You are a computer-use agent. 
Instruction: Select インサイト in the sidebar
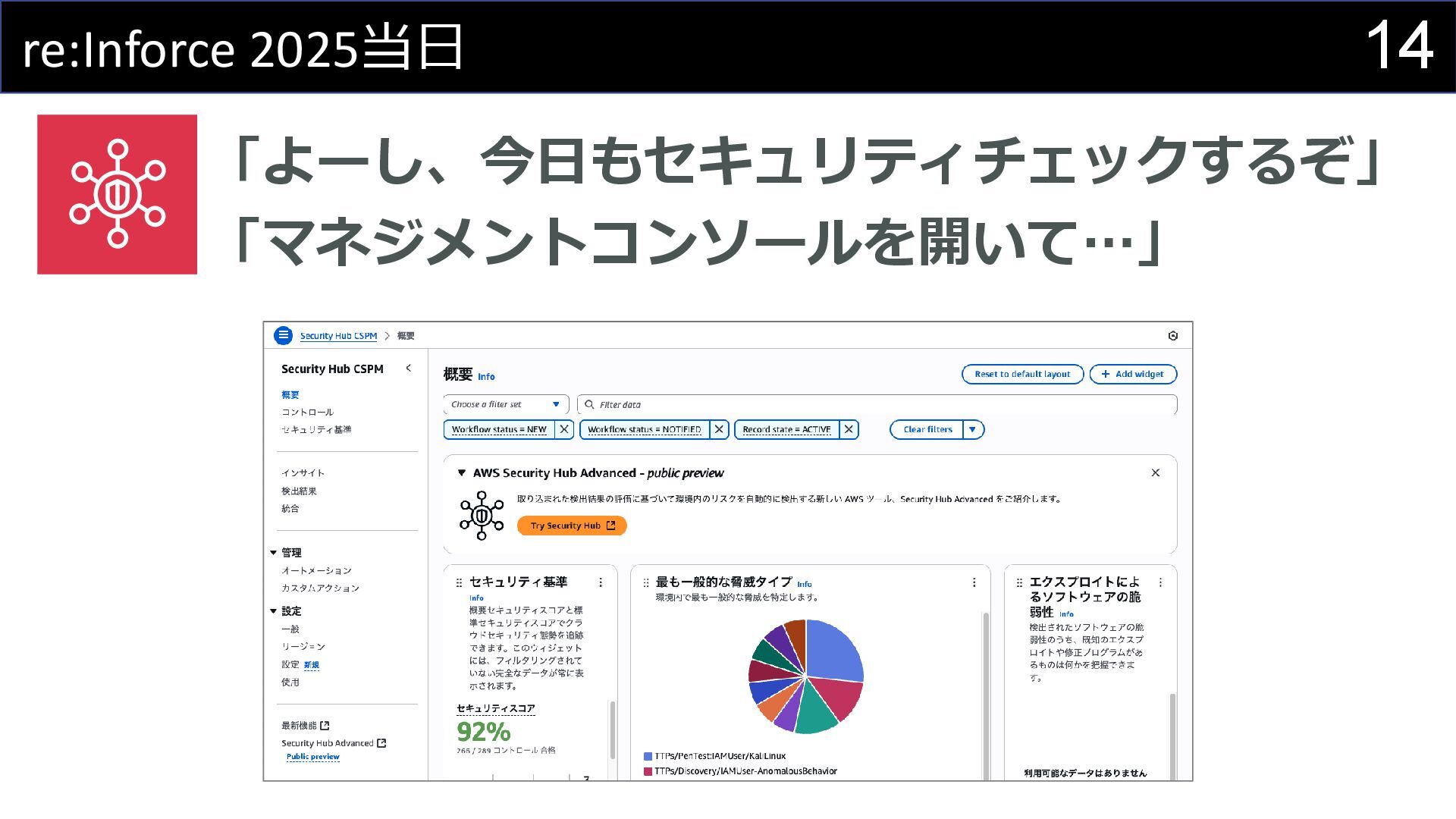[x=303, y=472]
